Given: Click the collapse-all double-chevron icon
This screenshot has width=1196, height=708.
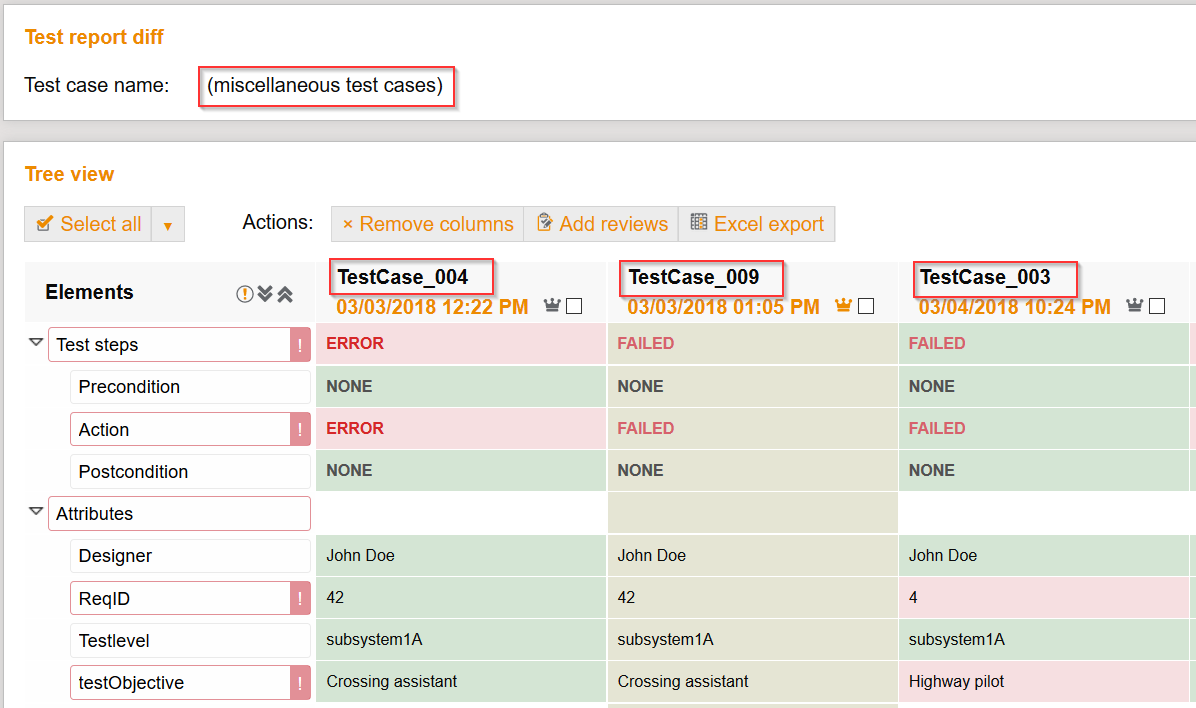Looking at the screenshot, I should 287,292.
